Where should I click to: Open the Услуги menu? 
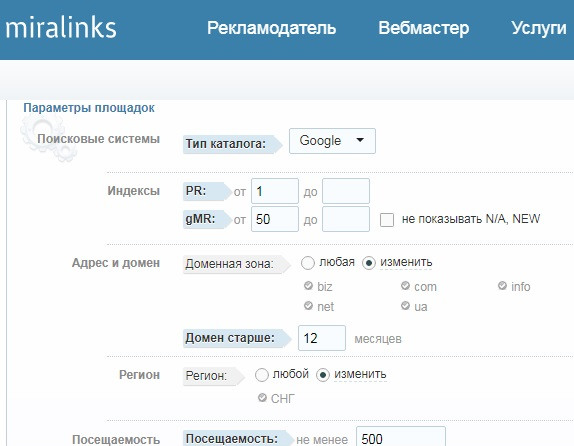coord(538,28)
